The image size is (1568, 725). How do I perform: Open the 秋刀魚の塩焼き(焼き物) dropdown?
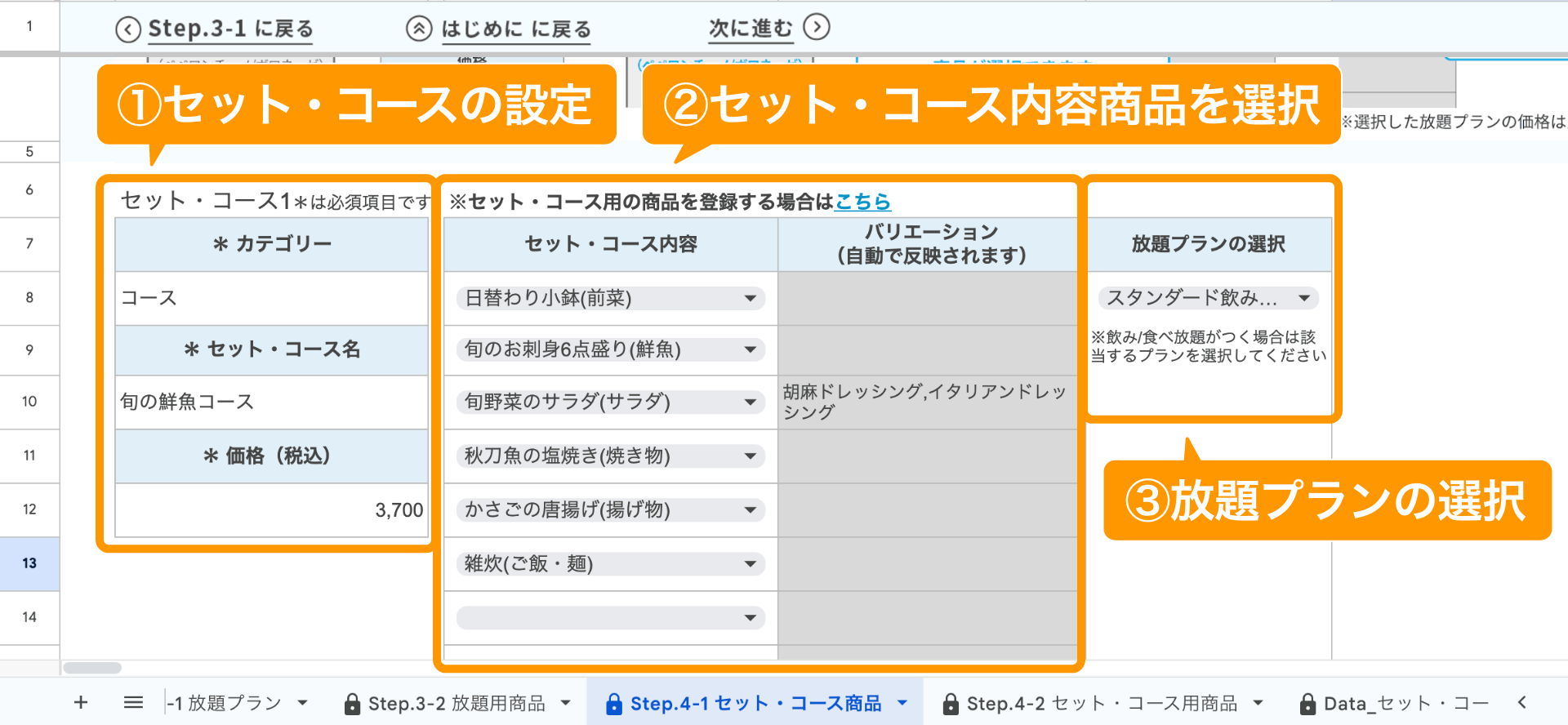point(611,456)
